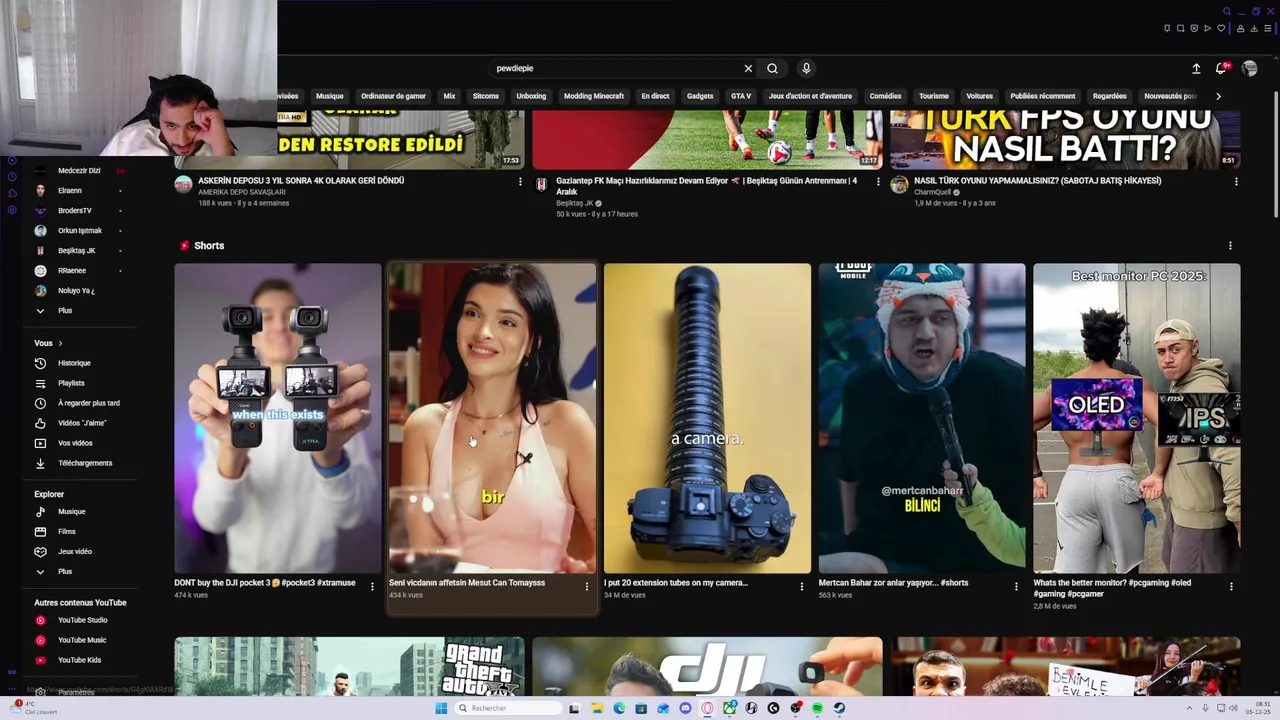The width and height of the screenshot is (1280, 720).
Task: Open Musique under Explorer
Action: (71, 512)
